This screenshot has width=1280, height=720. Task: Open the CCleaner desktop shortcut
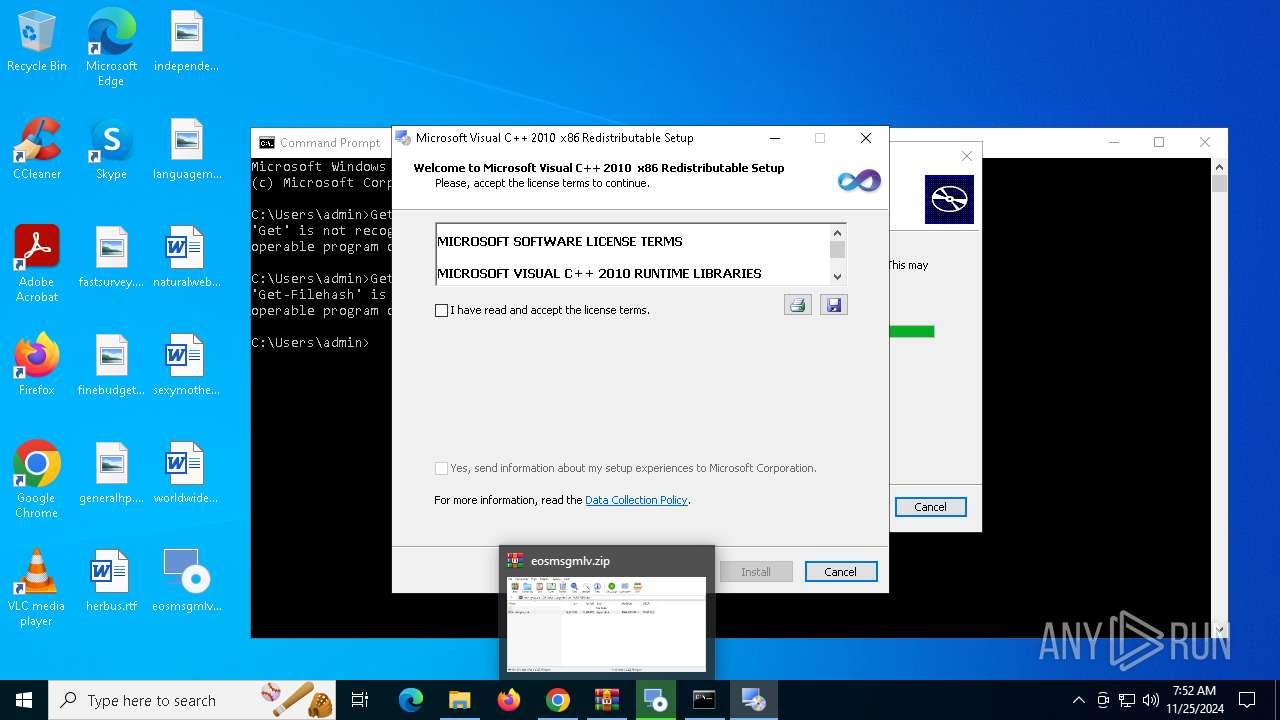point(37,149)
